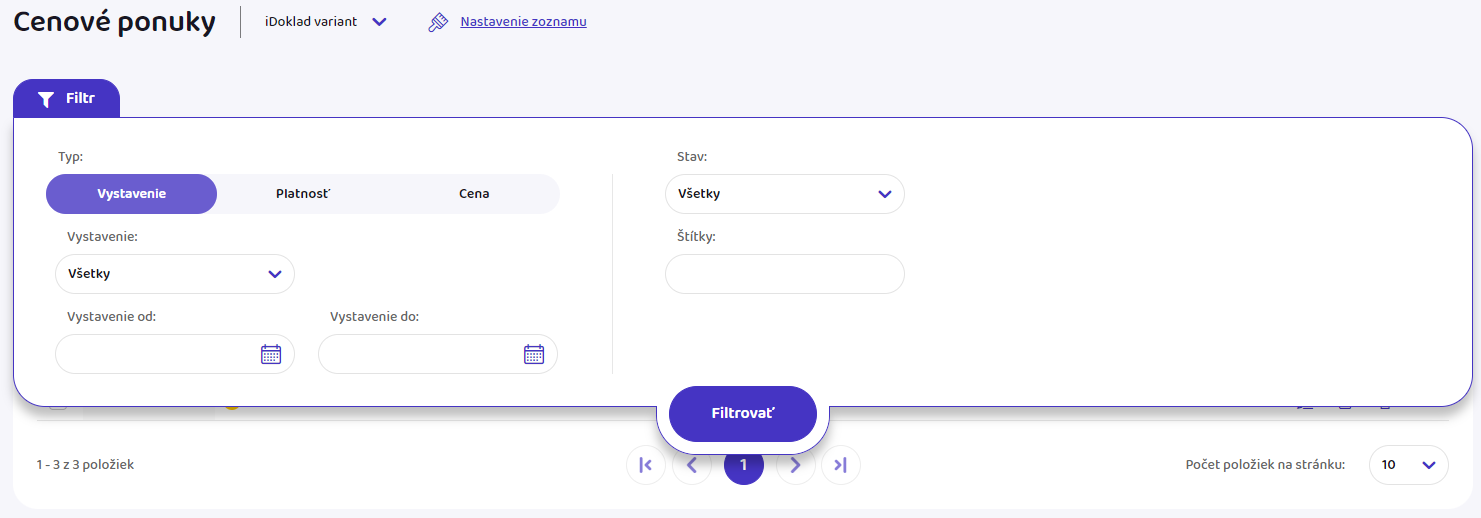Click the paintbrush list settings icon
Viewport: 1481px width, 518px height.
pos(437,22)
